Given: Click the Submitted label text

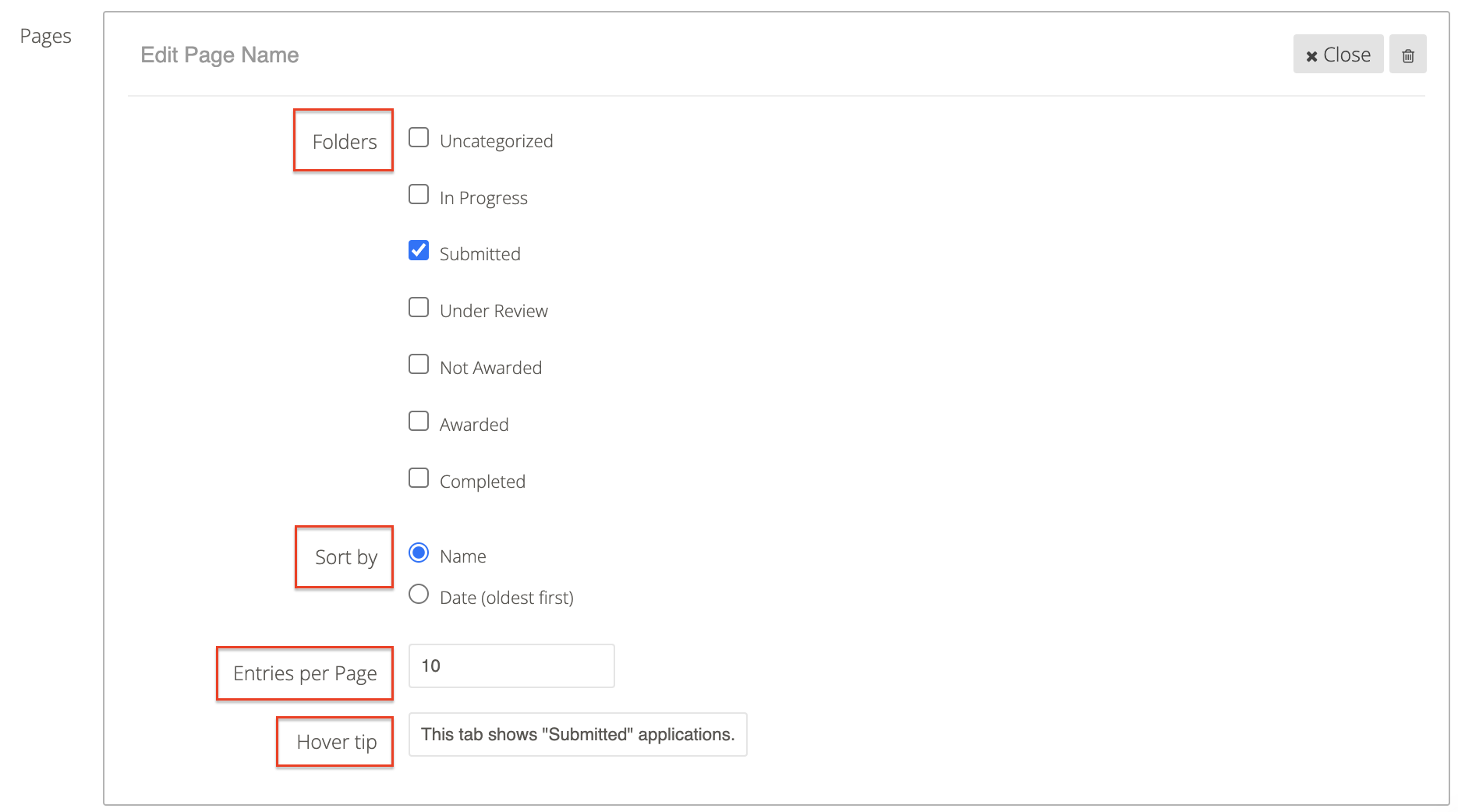Looking at the screenshot, I should pos(480,254).
